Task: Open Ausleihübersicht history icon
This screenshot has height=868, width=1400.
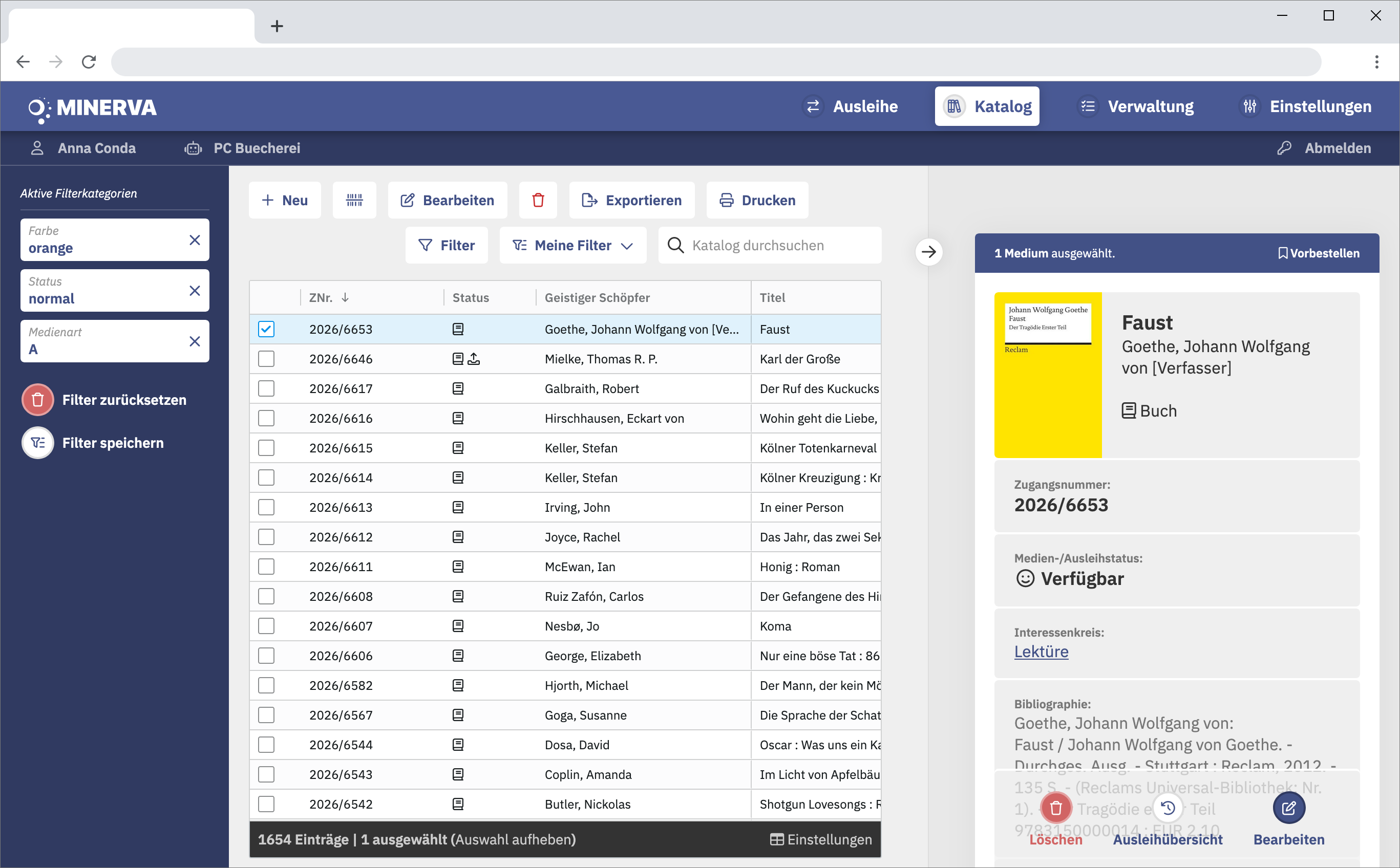Action: (1168, 808)
